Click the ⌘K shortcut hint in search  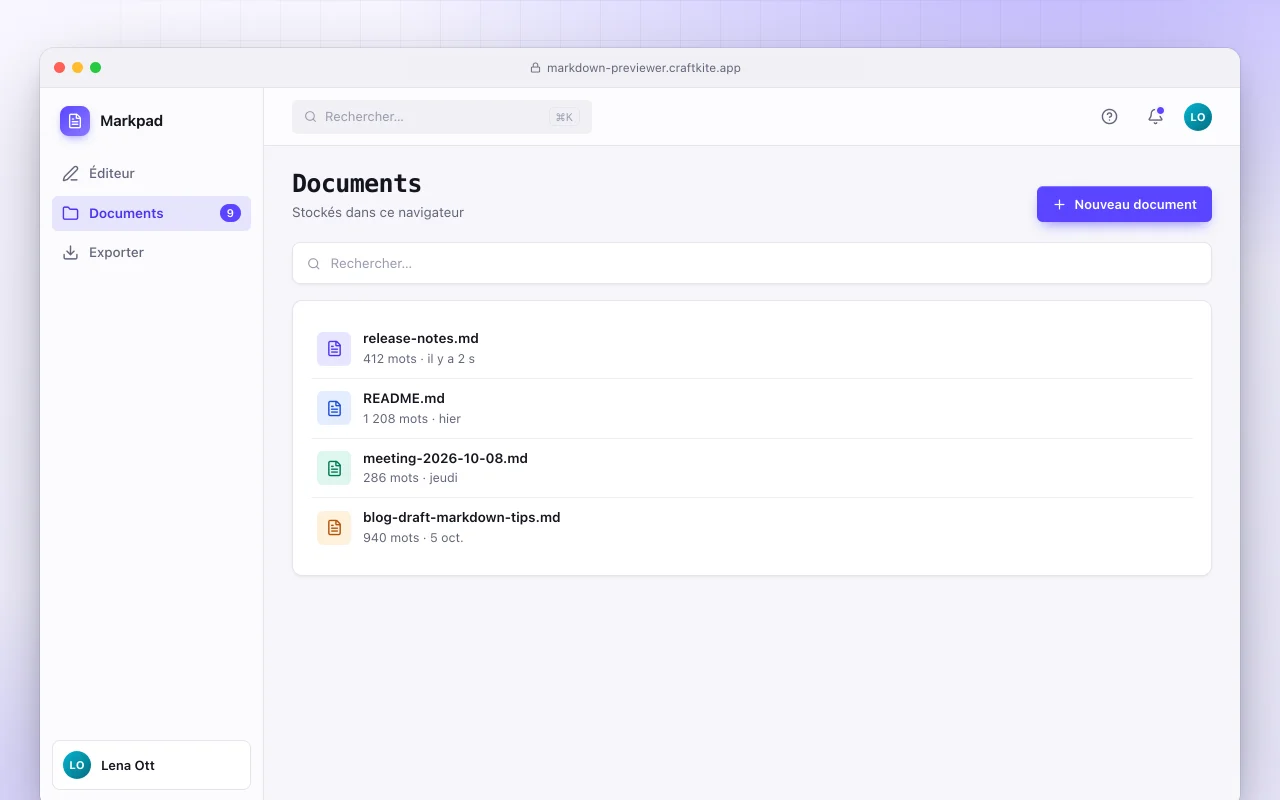pyautogui.click(x=564, y=117)
